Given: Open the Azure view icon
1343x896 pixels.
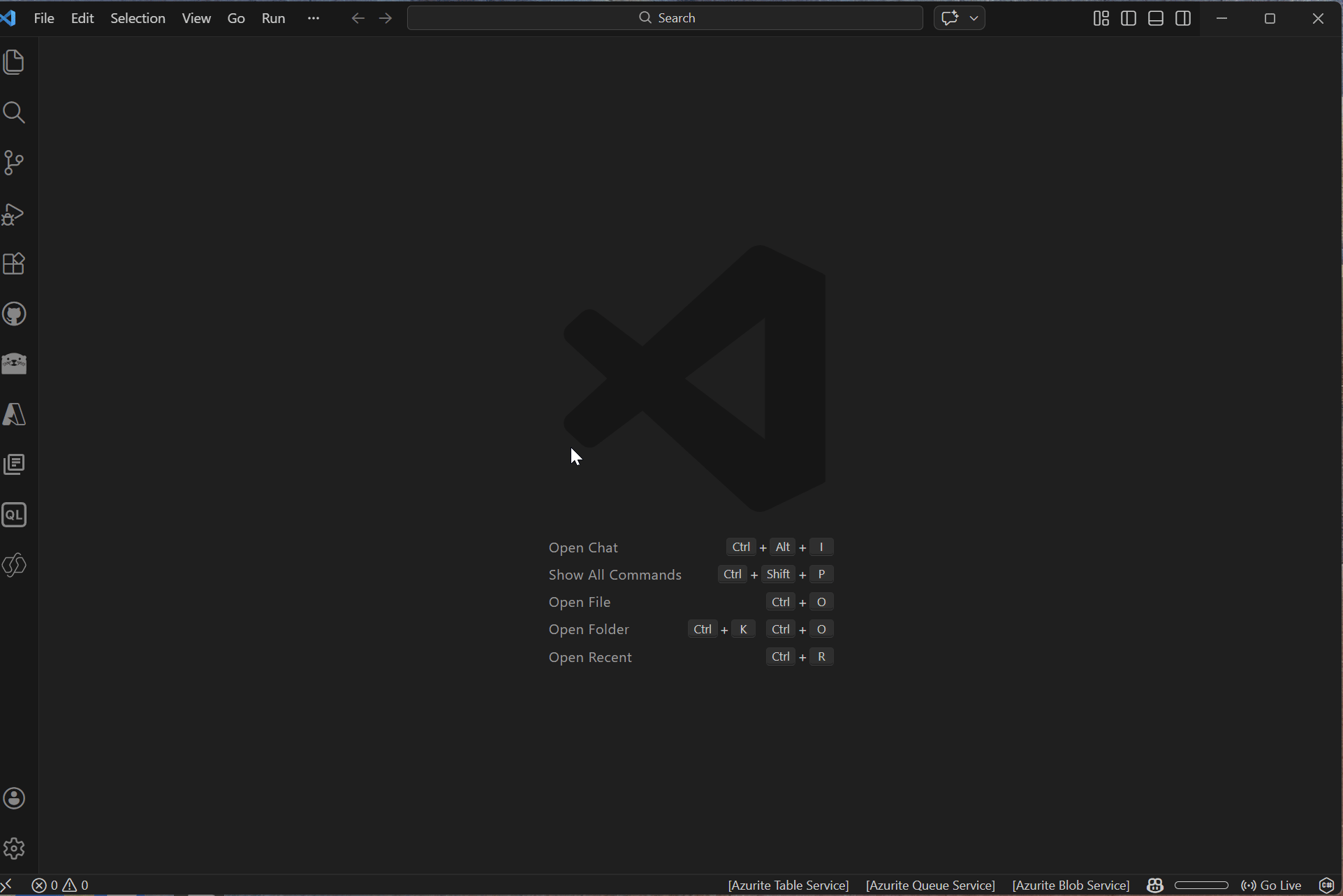Looking at the screenshot, I should pyautogui.click(x=14, y=415).
